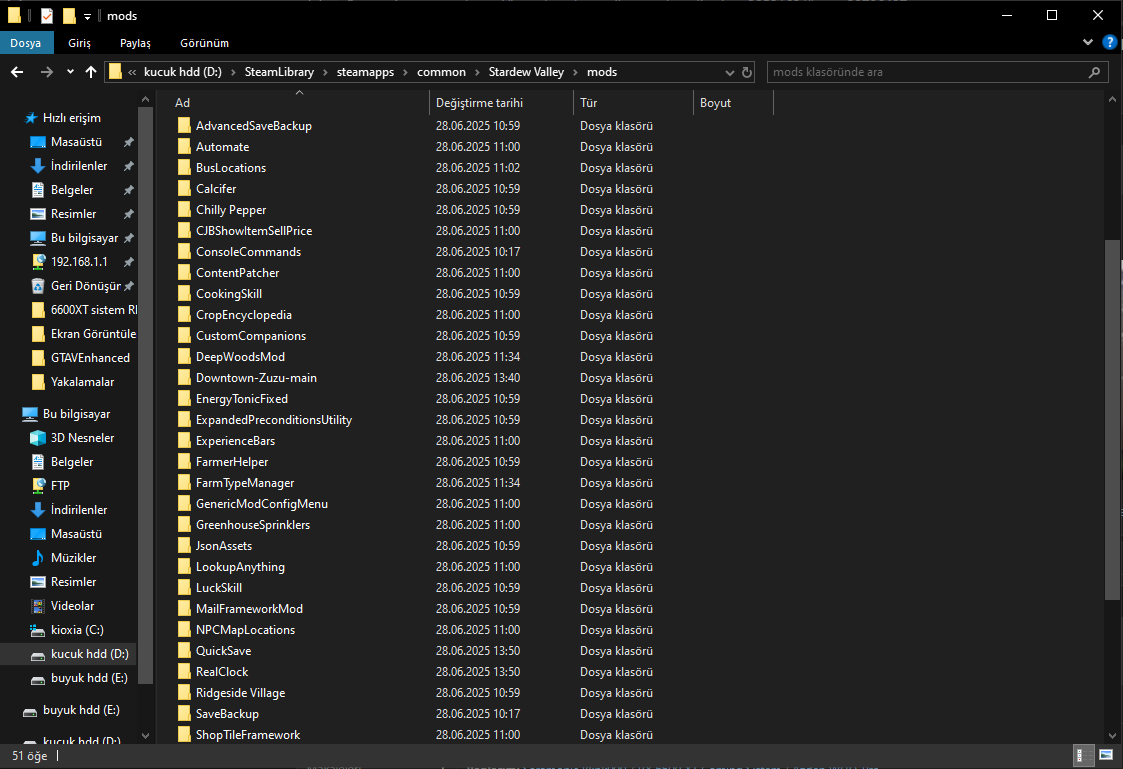The image size is (1123, 769).
Task: Open Masaüstü under quick access
Action: [76, 142]
